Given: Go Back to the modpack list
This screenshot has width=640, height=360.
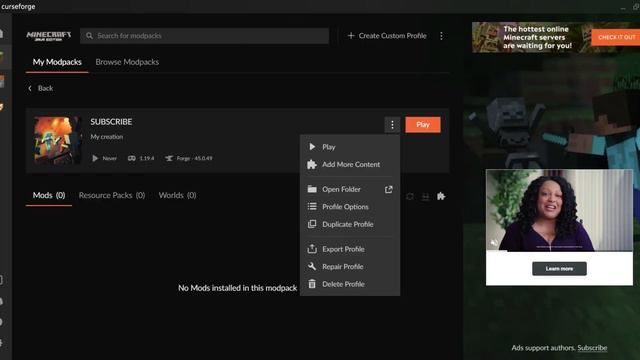Looking at the screenshot, I should click(x=41, y=88).
